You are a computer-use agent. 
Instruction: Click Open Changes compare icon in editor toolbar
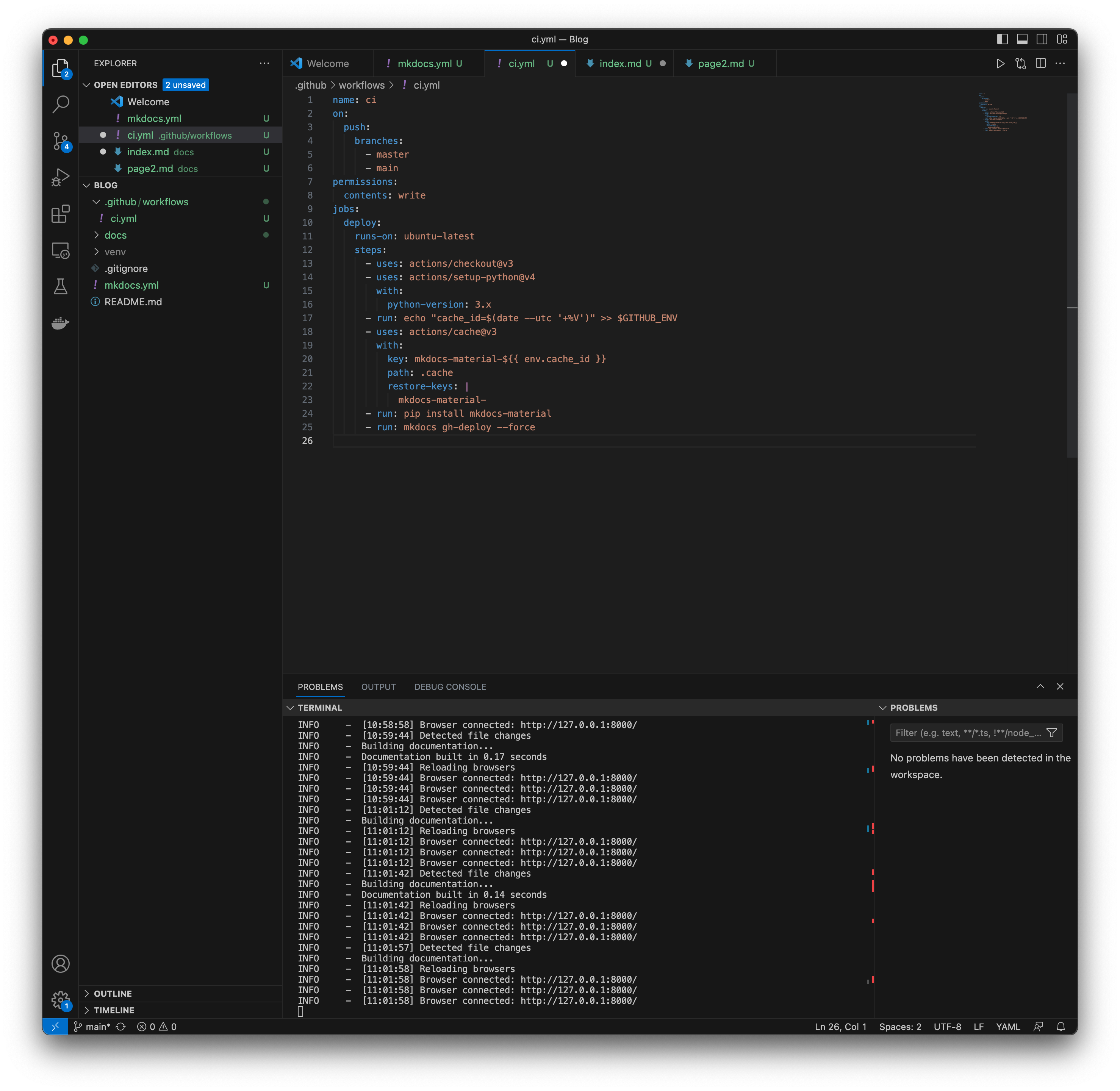[x=1020, y=64]
